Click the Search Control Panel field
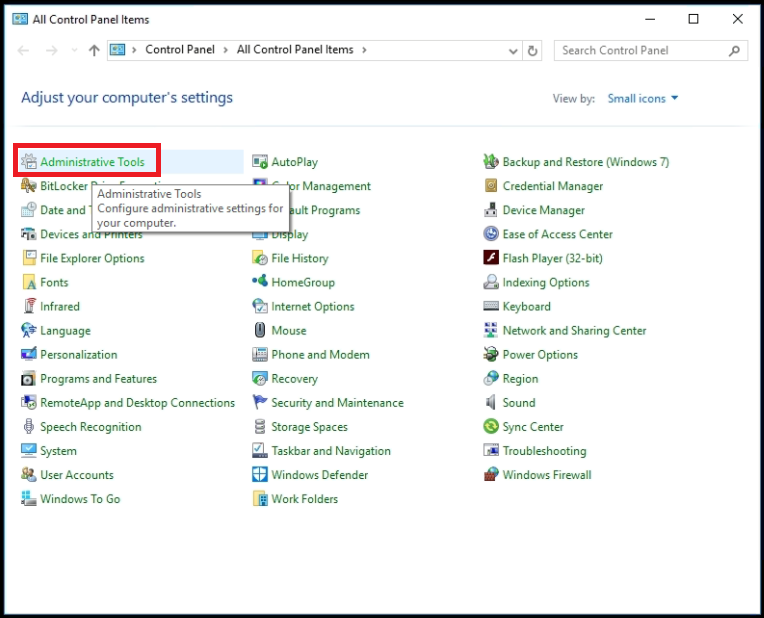The height and width of the screenshot is (618, 764). 650,51
